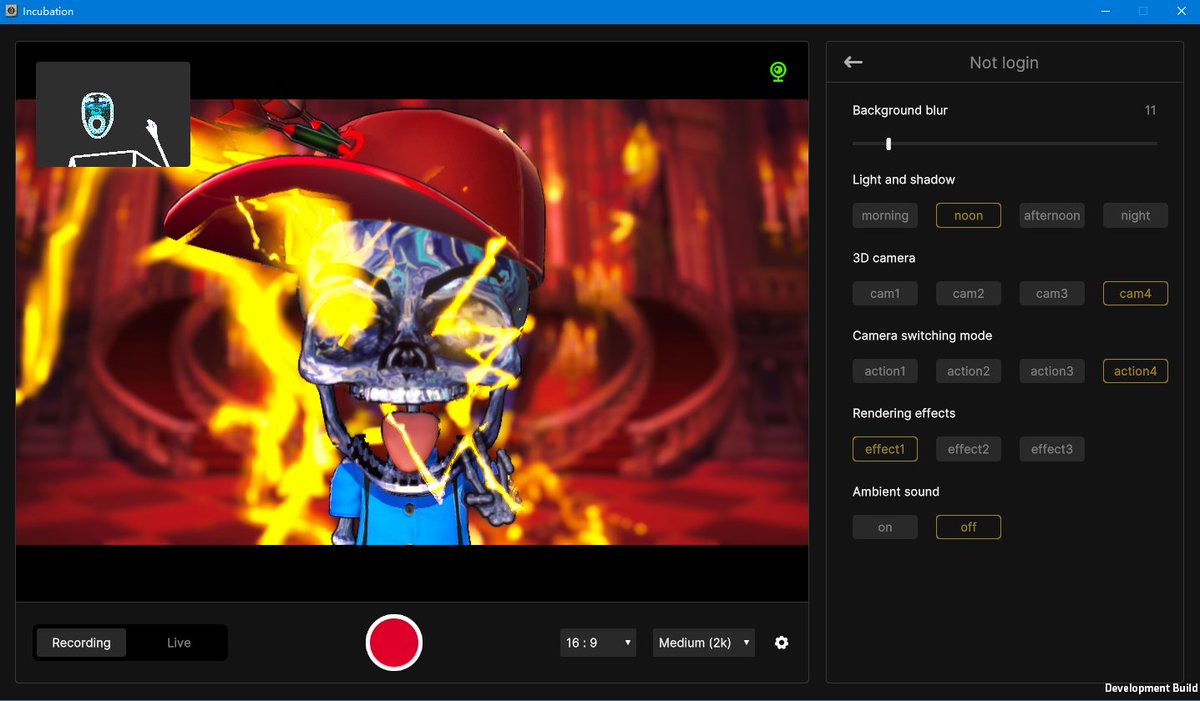Open settings via the gear icon
This screenshot has height=701, width=1200.
tap(782, 643)
